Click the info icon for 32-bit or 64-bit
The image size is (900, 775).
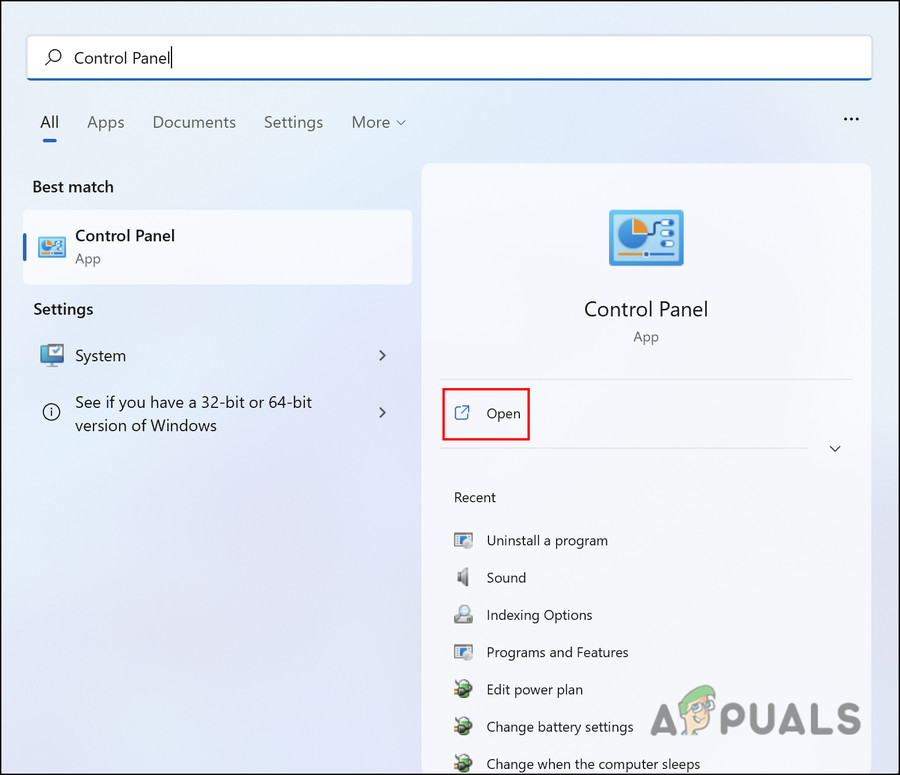tap(52, 412)
